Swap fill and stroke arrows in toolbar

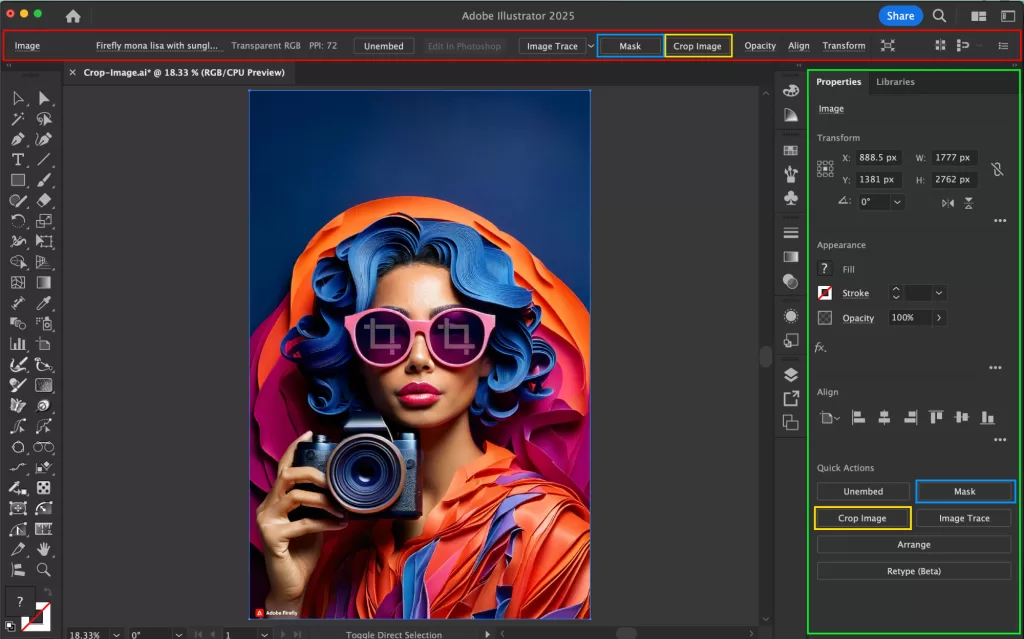point(47,591)
